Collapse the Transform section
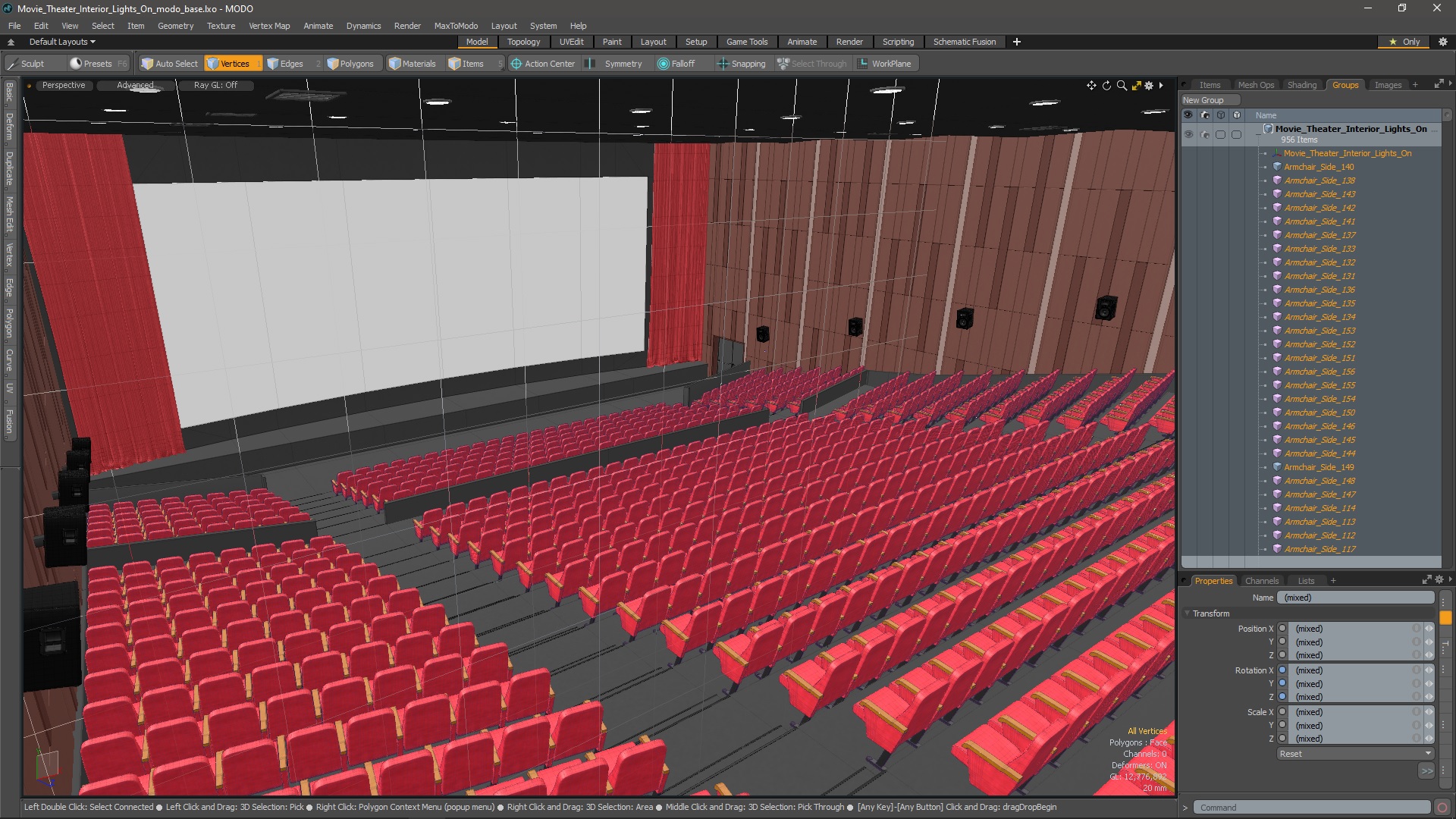The height and width of the screenshot is (819, 1456). 1188,613
